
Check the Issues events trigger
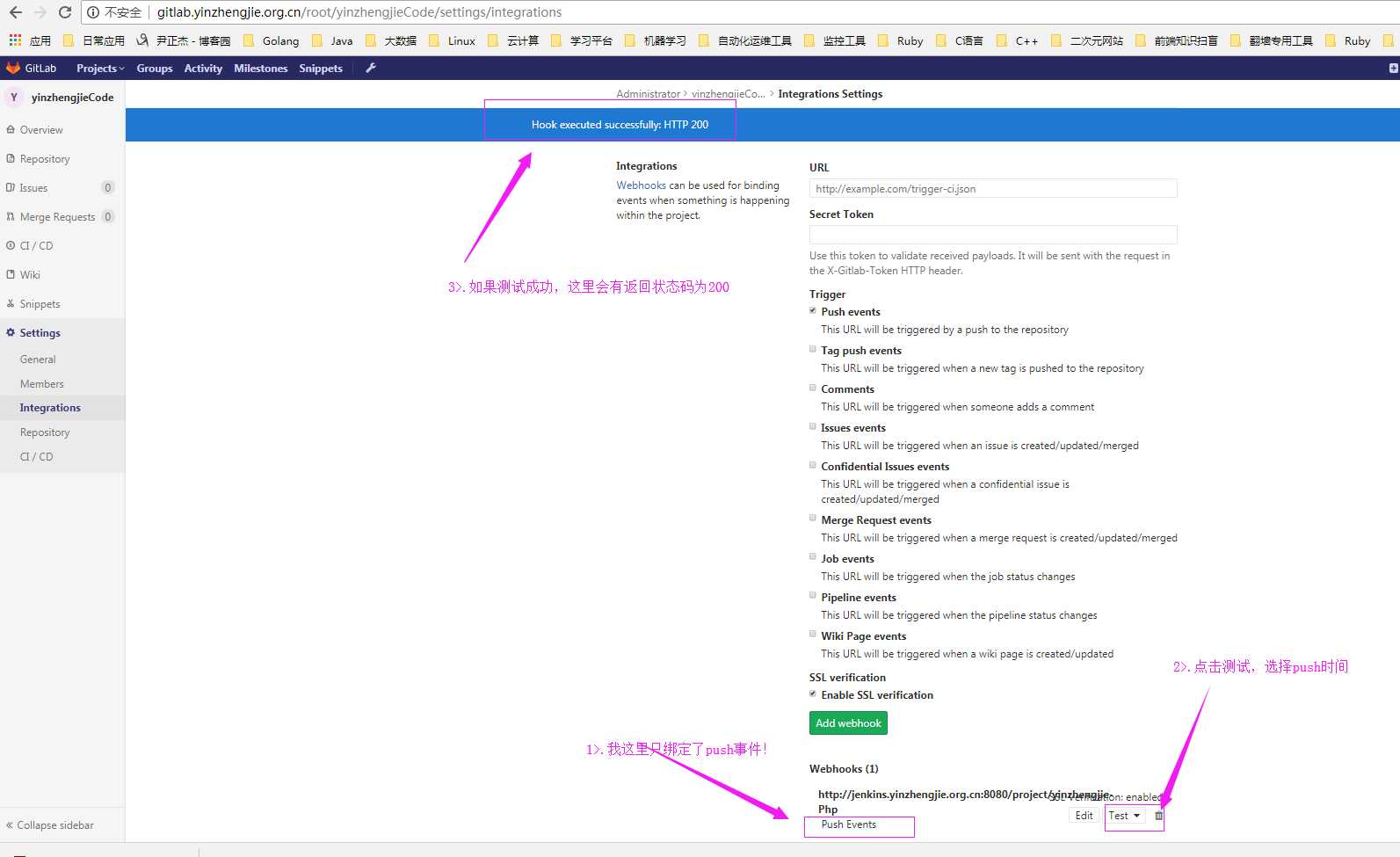click(x=813, y=426)
